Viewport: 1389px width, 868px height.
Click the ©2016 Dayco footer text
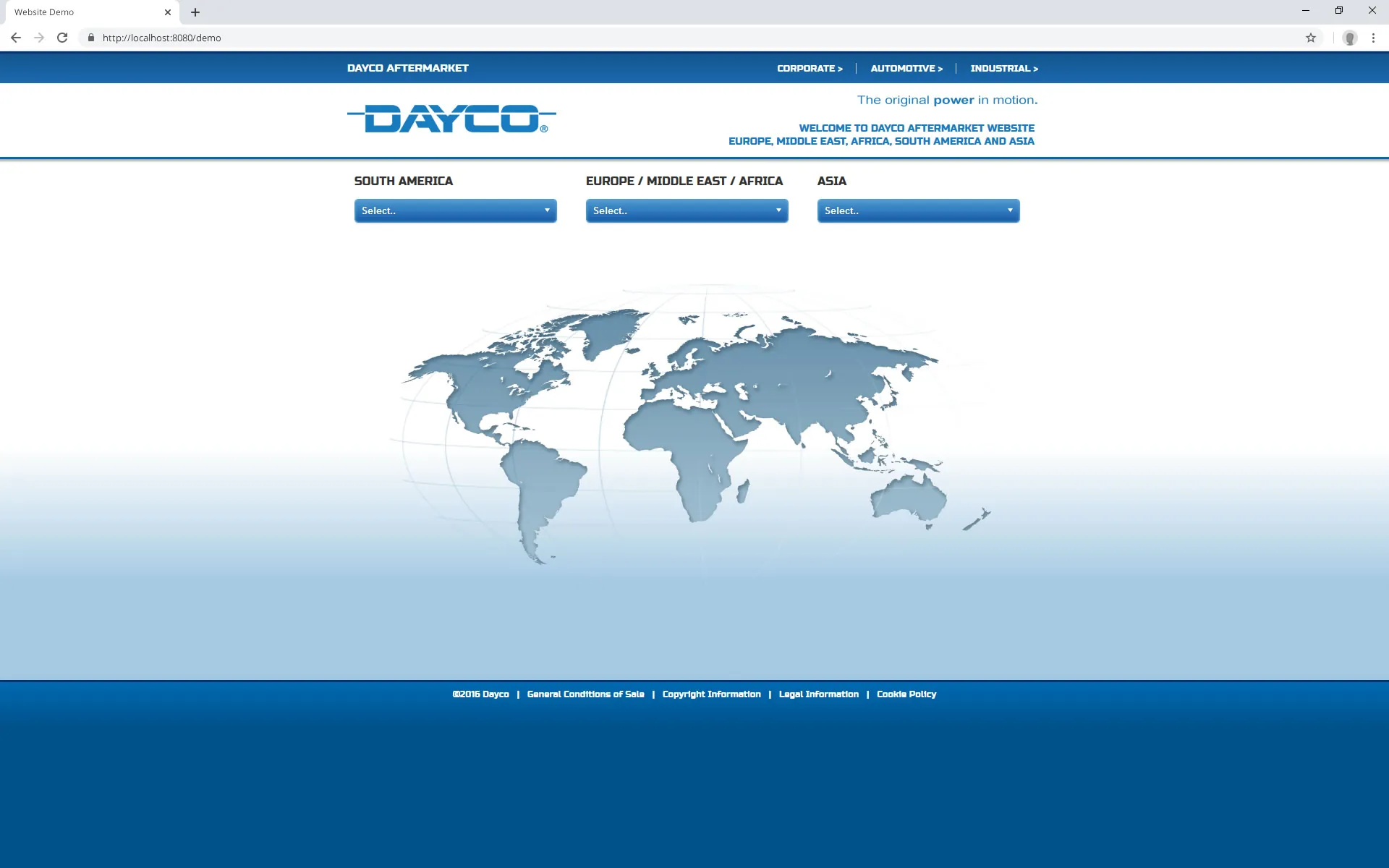pos(481,694)
